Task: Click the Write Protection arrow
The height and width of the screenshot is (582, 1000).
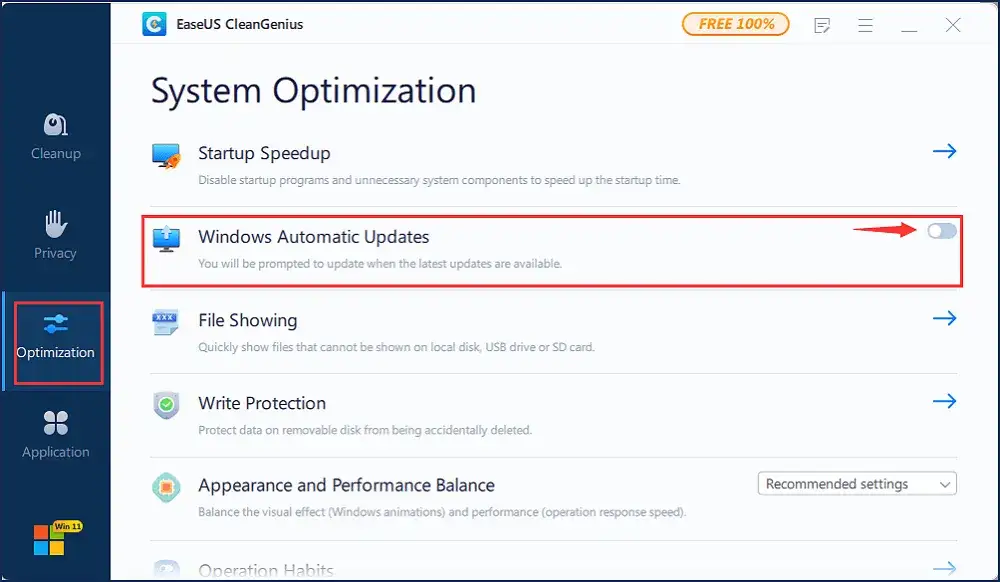Action: pyautogui.click(x=944, y=401)
